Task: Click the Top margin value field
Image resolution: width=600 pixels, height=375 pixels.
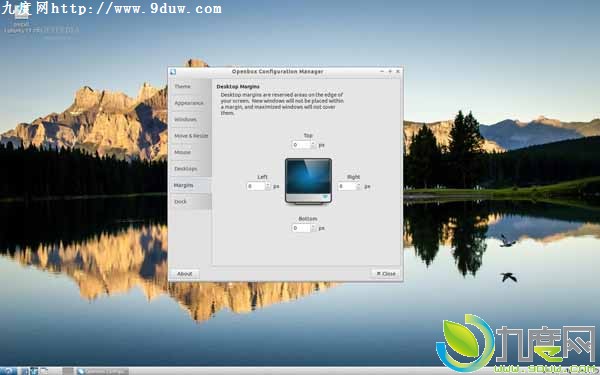Action: click(301, 145)
